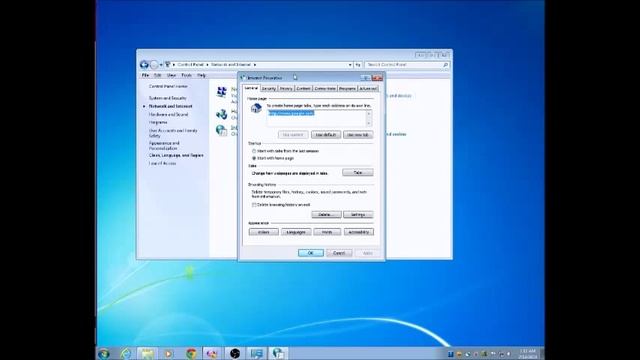Click the HomeGroup icon in Control Panel
Image resolution: width=640 pixels, height=360 pixels.
(x=222, y=114)
